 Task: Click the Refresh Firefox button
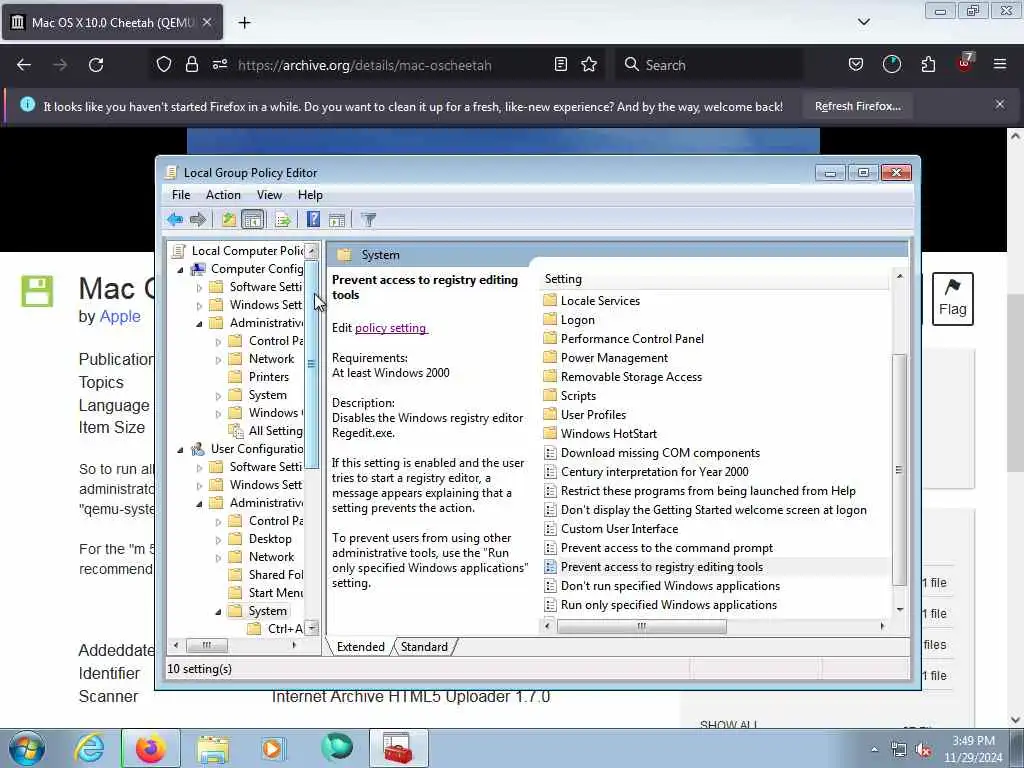pos(857,106)
